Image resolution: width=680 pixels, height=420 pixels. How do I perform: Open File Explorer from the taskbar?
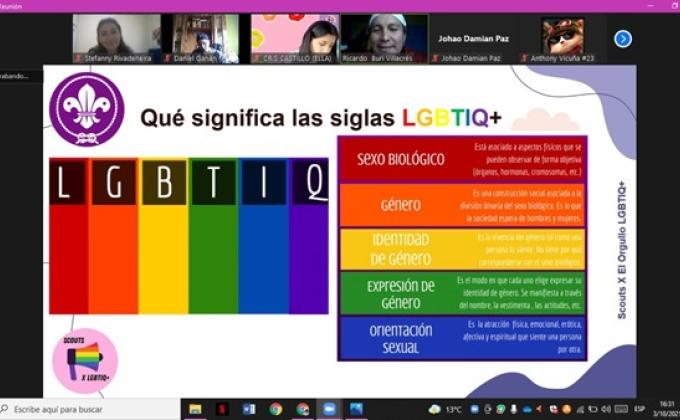(x=195, y=409)
